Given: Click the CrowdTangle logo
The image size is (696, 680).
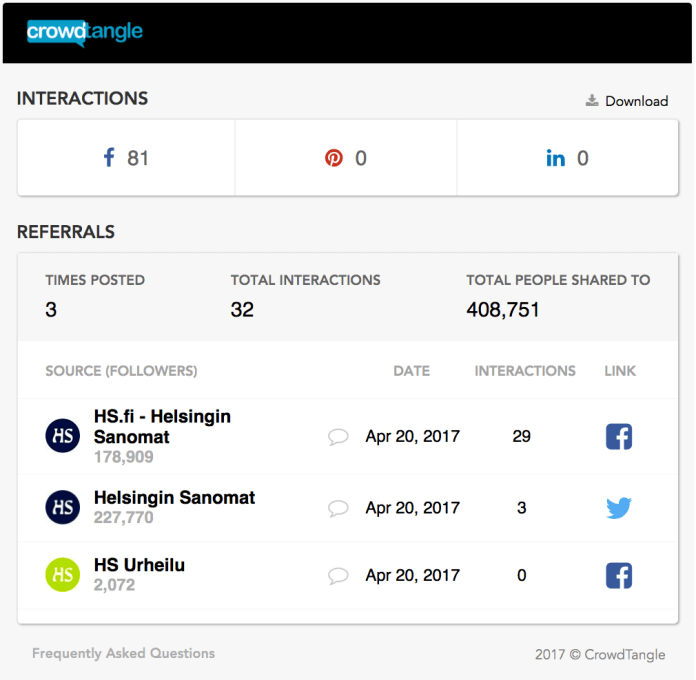Looking at the screenshot, I should (x=85, y=32).
